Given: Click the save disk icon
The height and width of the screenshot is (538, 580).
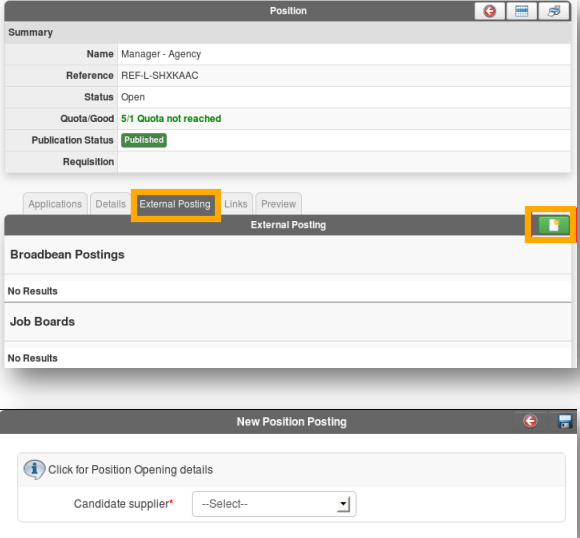Looking at the screenshot, I should 565,421.
